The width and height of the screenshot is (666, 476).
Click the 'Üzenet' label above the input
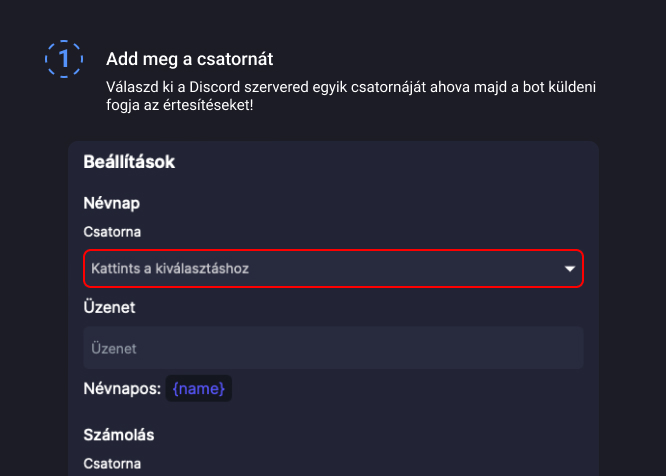pyautogui.click(x=109, y=308)
